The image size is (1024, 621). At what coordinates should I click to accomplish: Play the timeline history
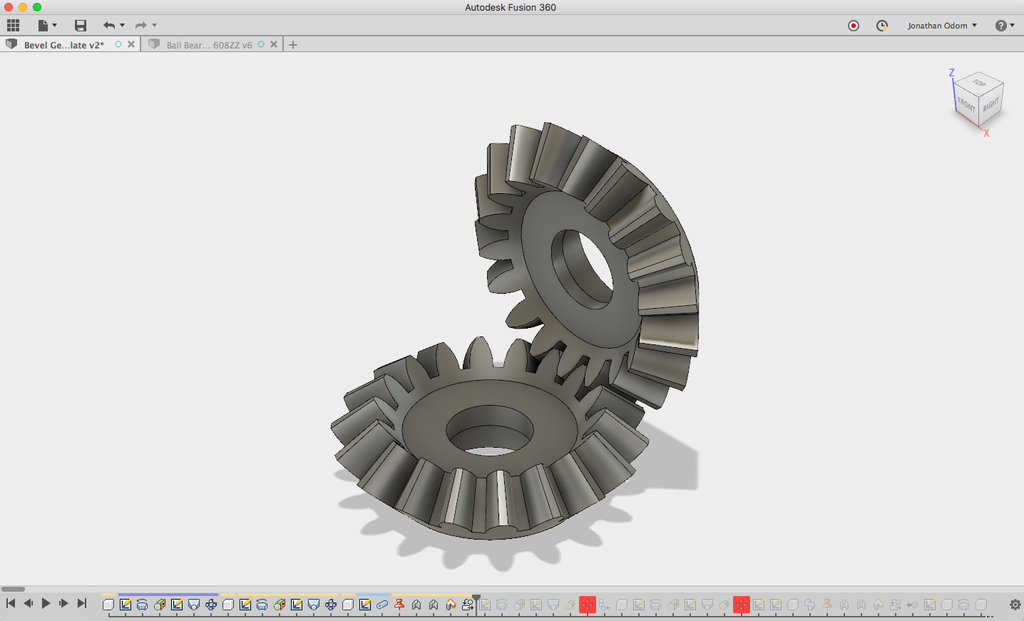46,603
